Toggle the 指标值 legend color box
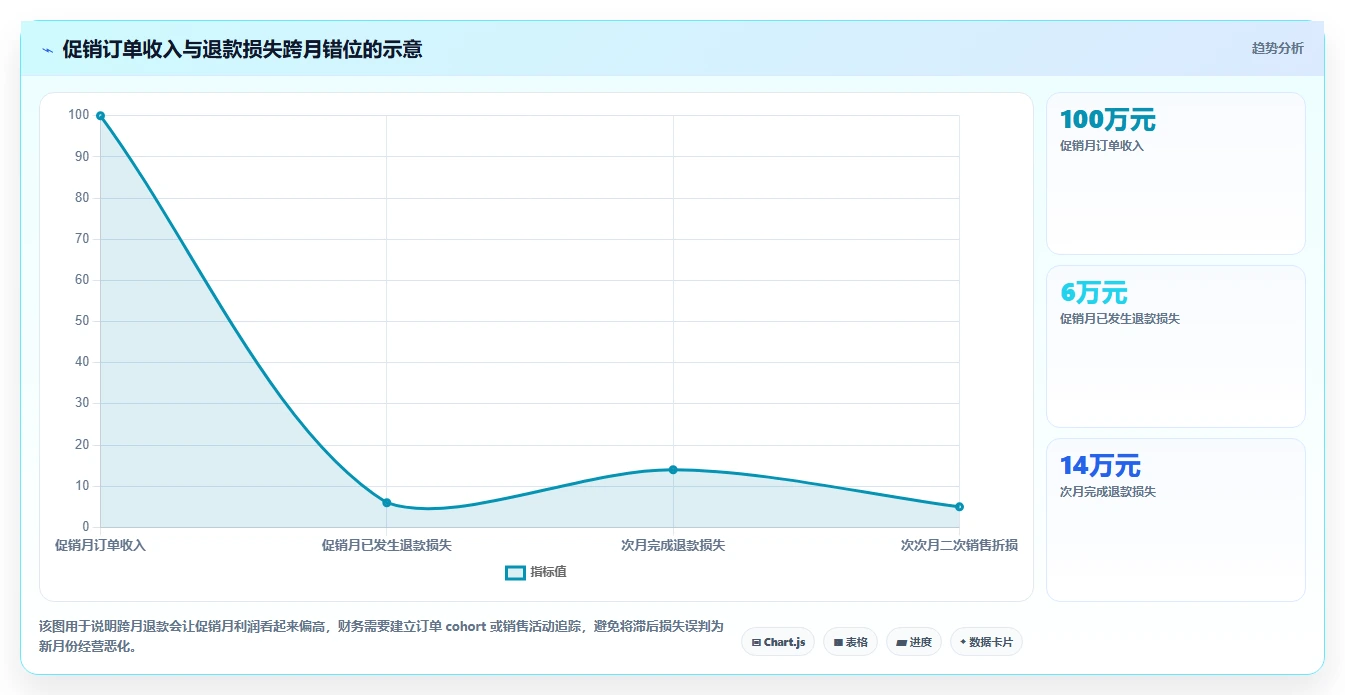The height and width of the screenshot is (695, 1345). tap(515, 572)
